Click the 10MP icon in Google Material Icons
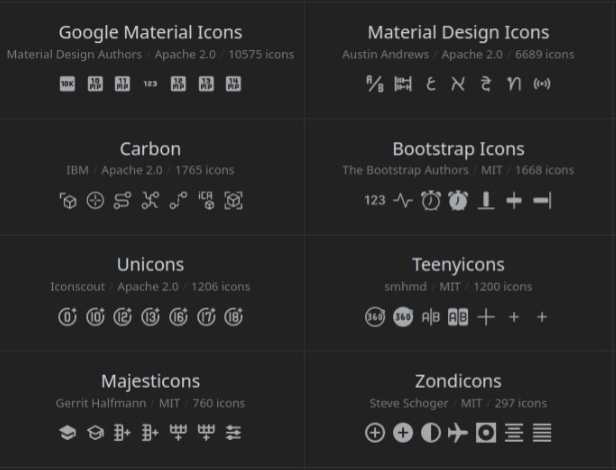This screenshot has height=470, width=616. (x=95, y=84)
